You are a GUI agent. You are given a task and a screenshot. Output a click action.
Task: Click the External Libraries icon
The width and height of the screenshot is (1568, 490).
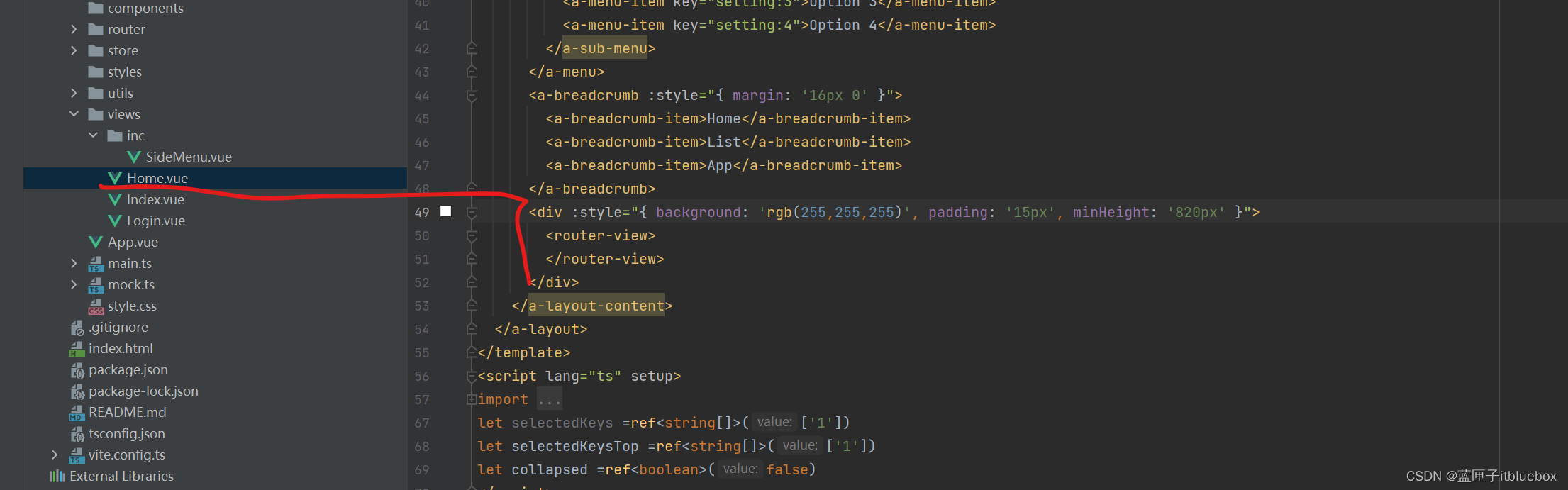coord(57,476)
